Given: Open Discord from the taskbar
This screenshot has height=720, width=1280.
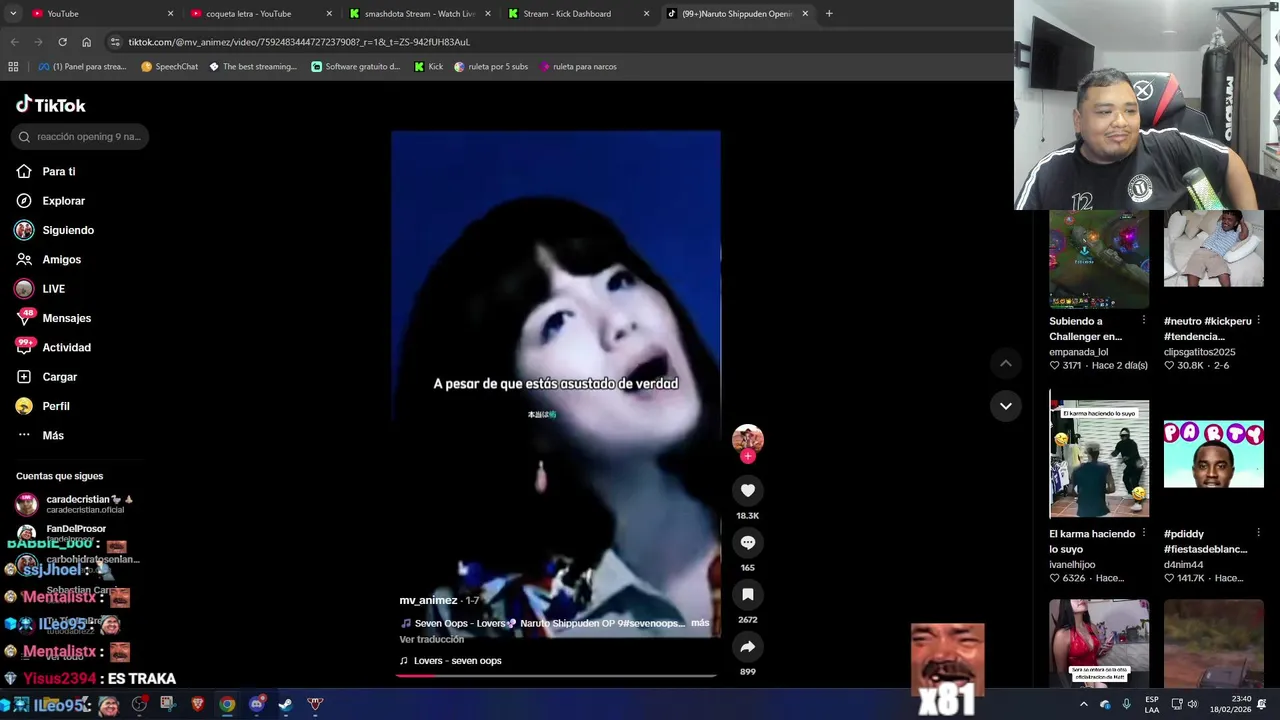Looking at the screenshot, I should 256,704.
